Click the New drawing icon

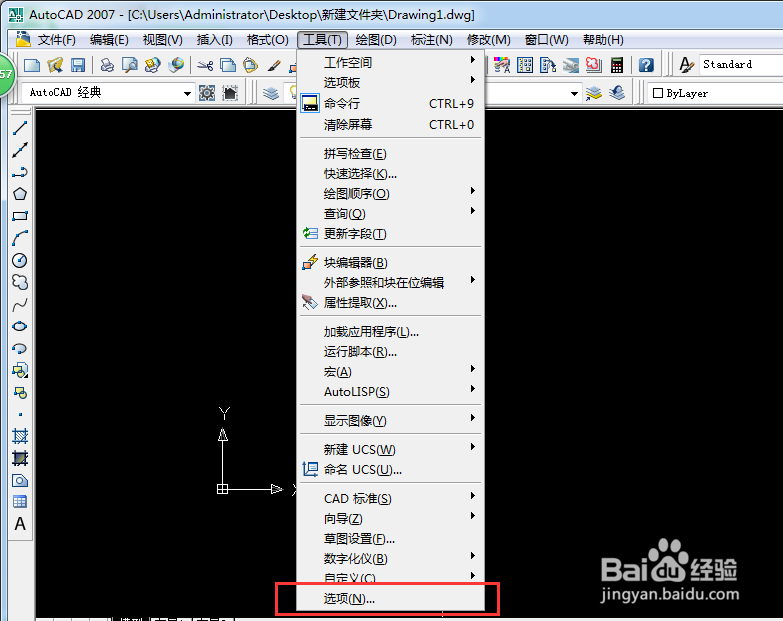tap(32, 65)
